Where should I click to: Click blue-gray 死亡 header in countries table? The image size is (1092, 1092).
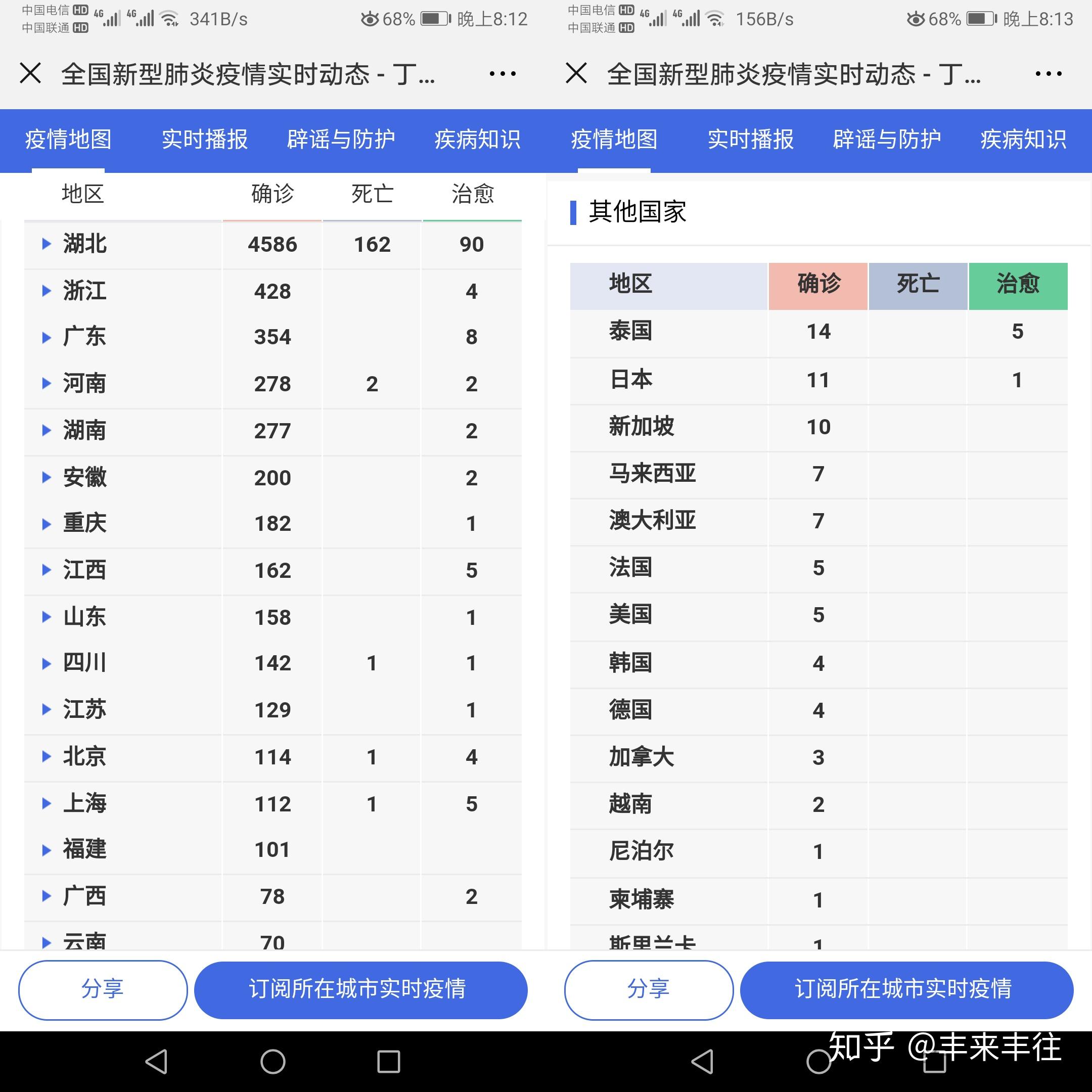coord(918,286)
